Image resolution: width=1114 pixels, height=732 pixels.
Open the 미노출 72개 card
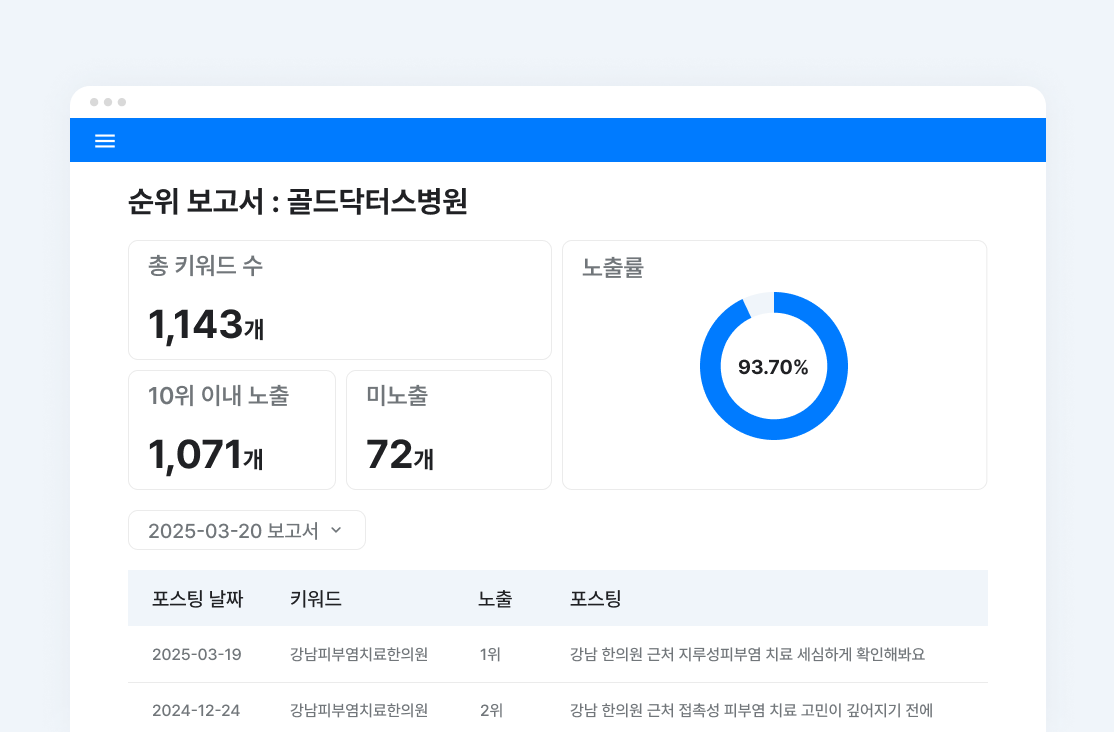(x=448, y=429)
